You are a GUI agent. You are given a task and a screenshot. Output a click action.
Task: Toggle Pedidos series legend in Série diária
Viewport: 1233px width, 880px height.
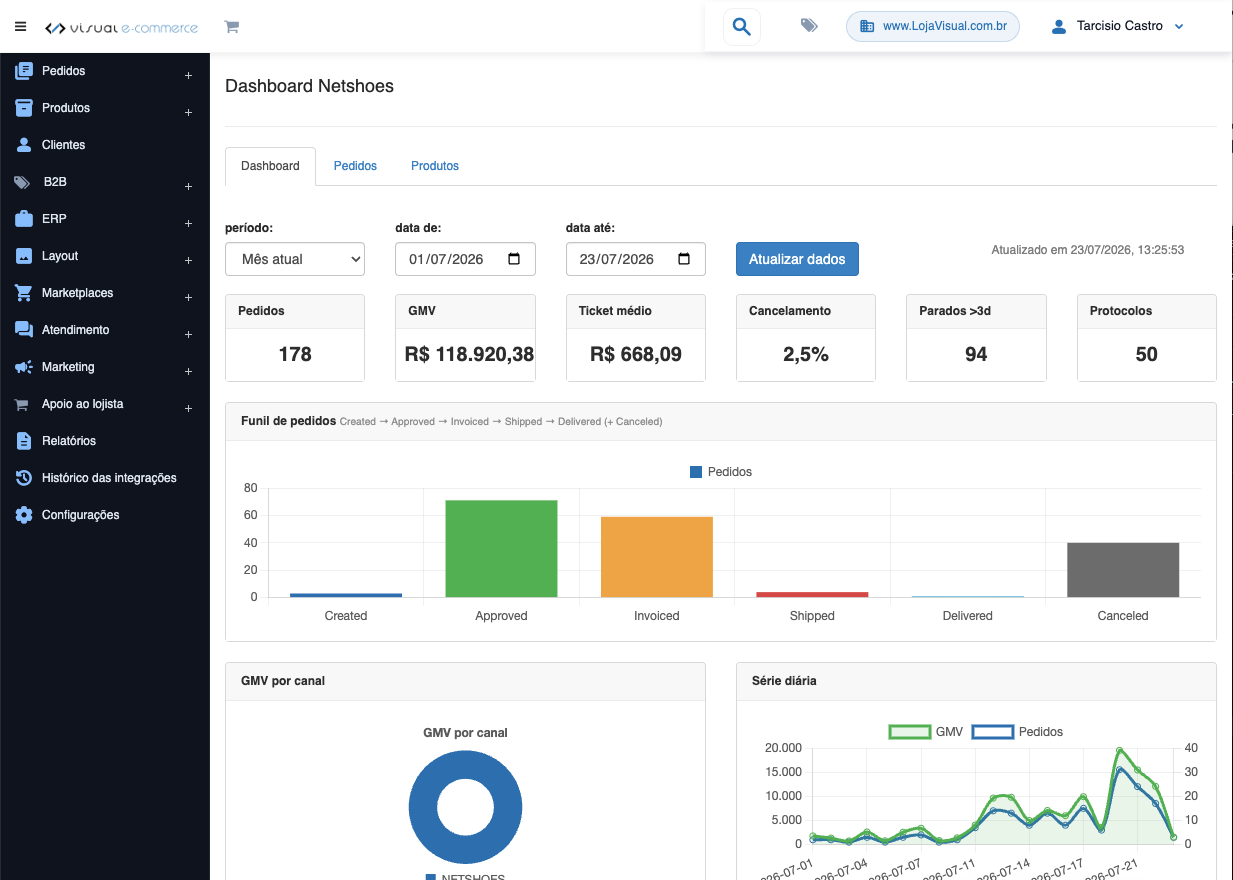pyautogui.click(x=1017, y=732)
